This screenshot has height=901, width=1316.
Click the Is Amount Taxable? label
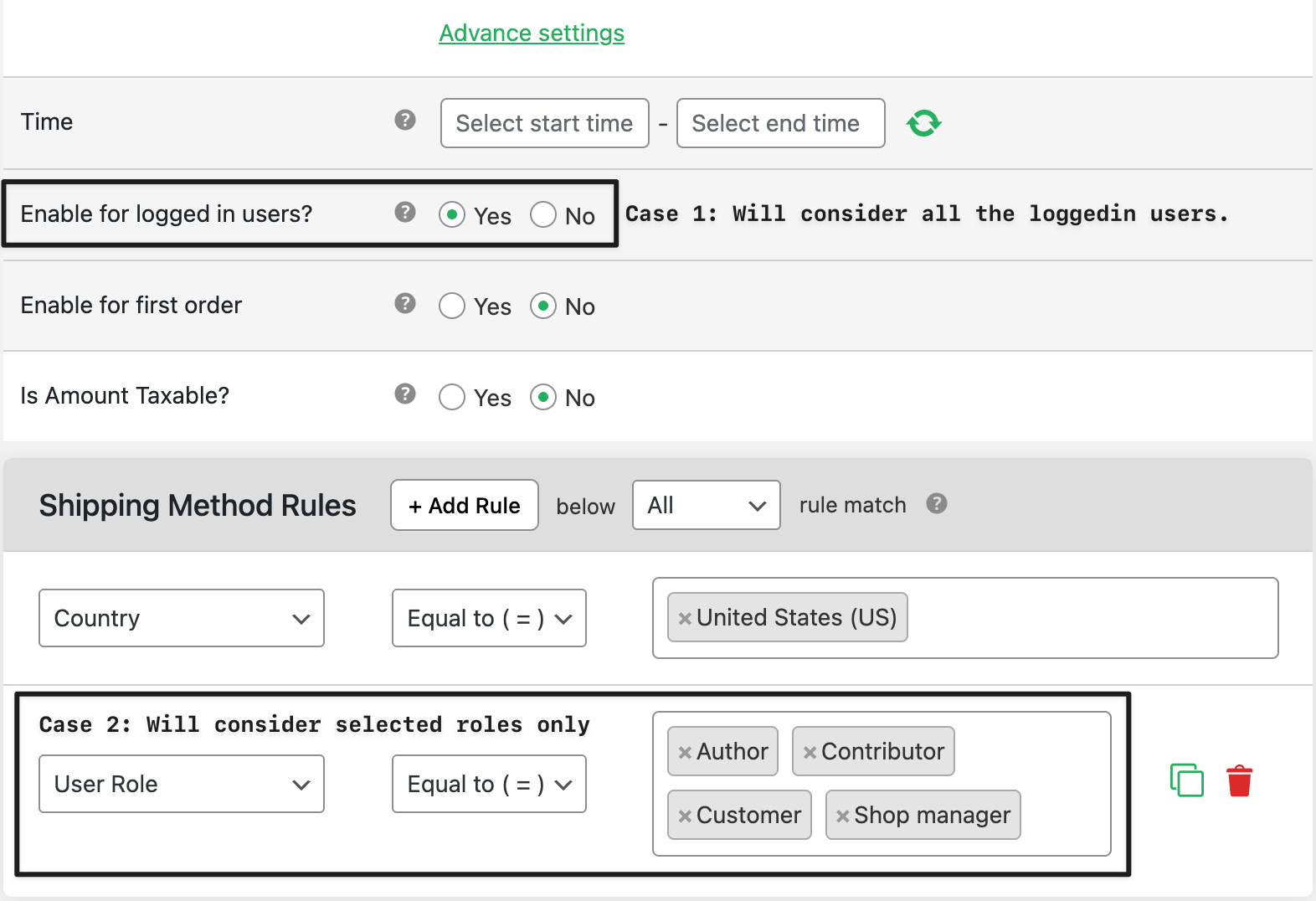pos(125,395)
